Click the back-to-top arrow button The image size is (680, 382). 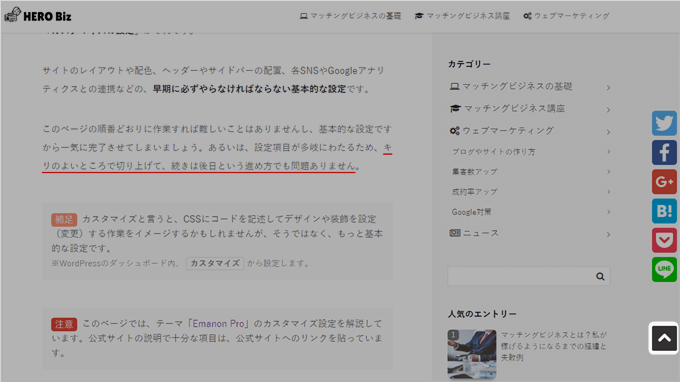pos(664,338)
